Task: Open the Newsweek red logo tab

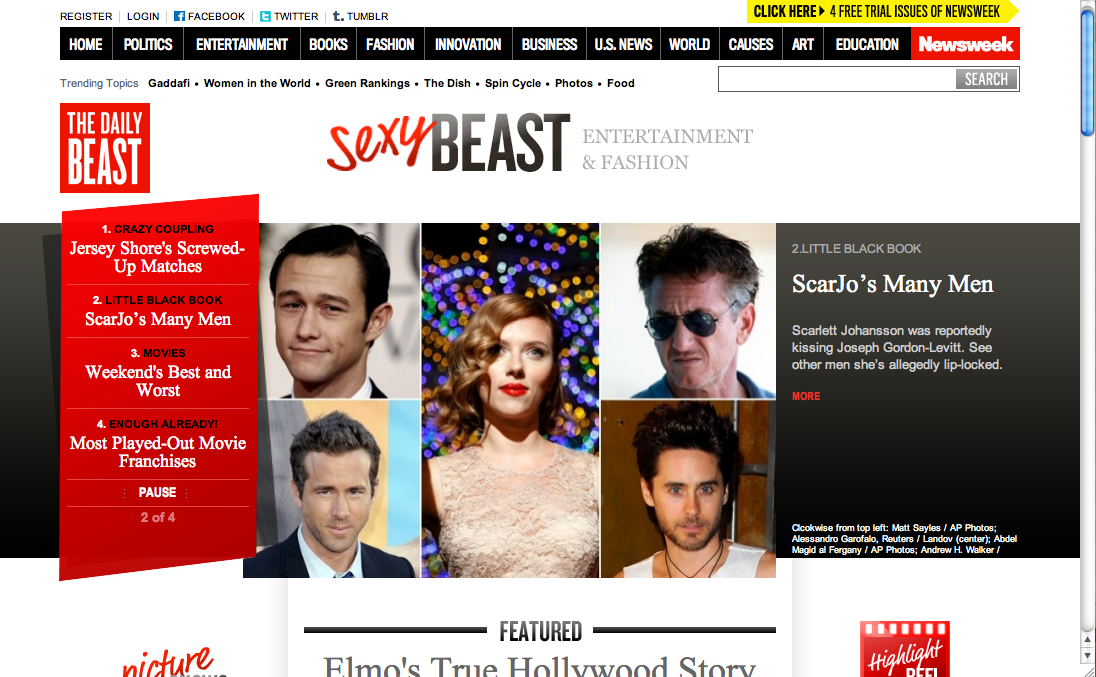Action: click(x=965, y=44)
